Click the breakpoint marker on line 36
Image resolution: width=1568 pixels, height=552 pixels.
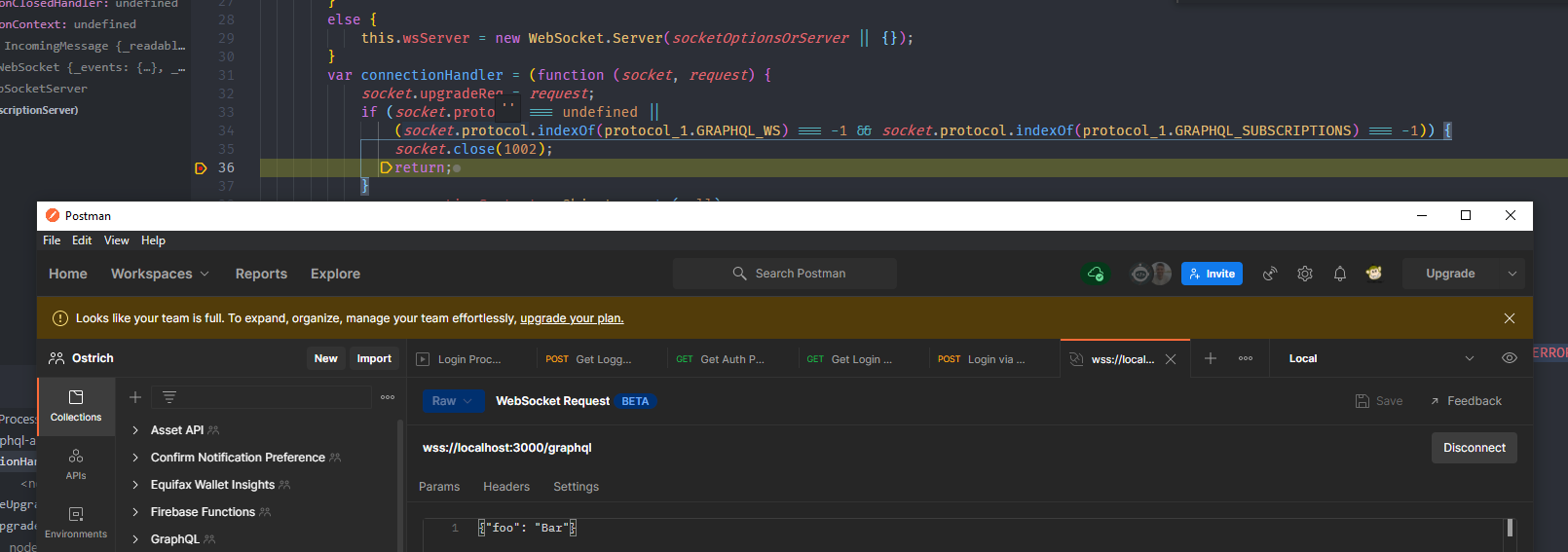[x=201, y=168]
